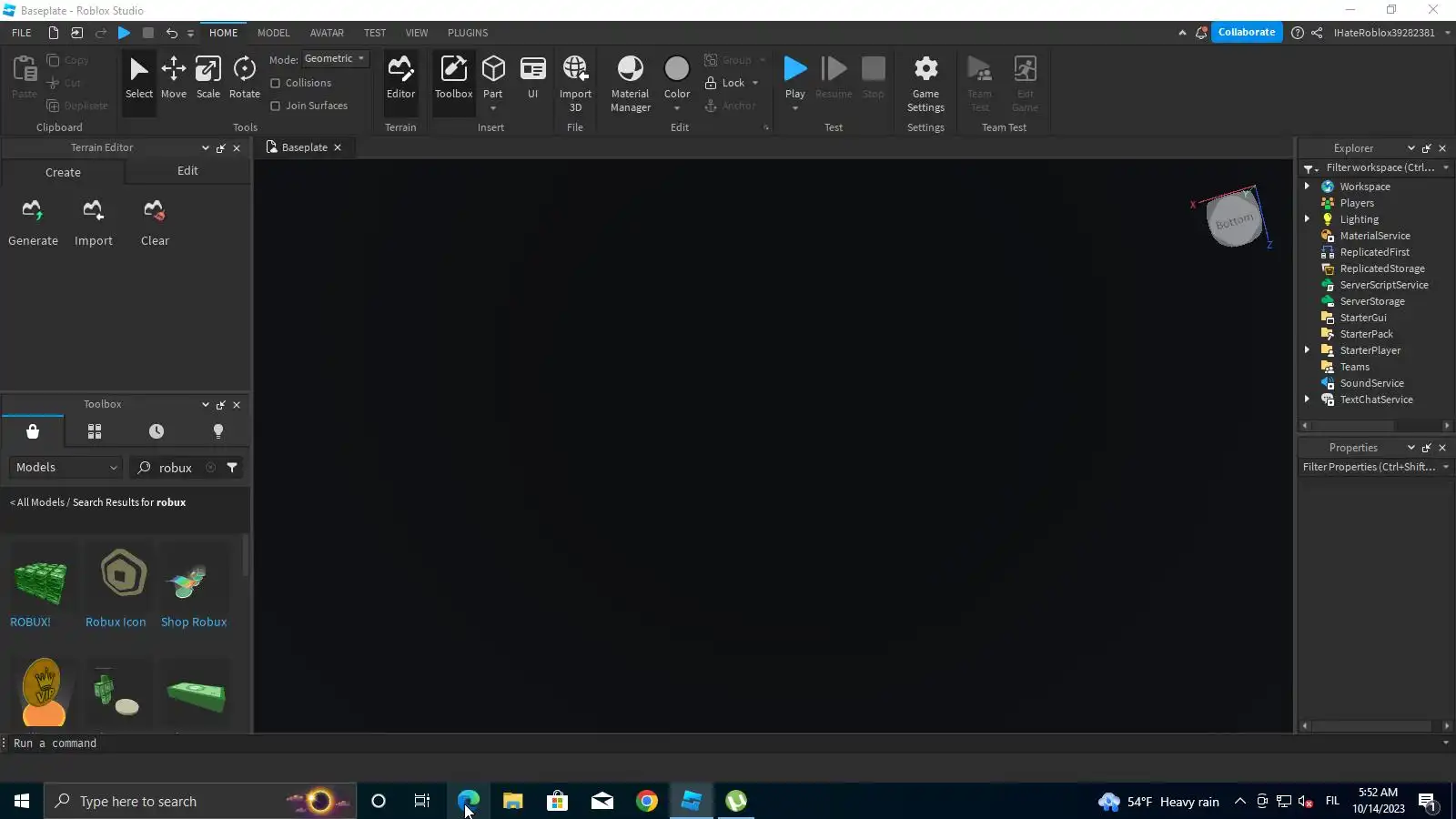Open the Mode Geometric dropdown
This screenshot has width=1456, height=819.
[336, 58]
